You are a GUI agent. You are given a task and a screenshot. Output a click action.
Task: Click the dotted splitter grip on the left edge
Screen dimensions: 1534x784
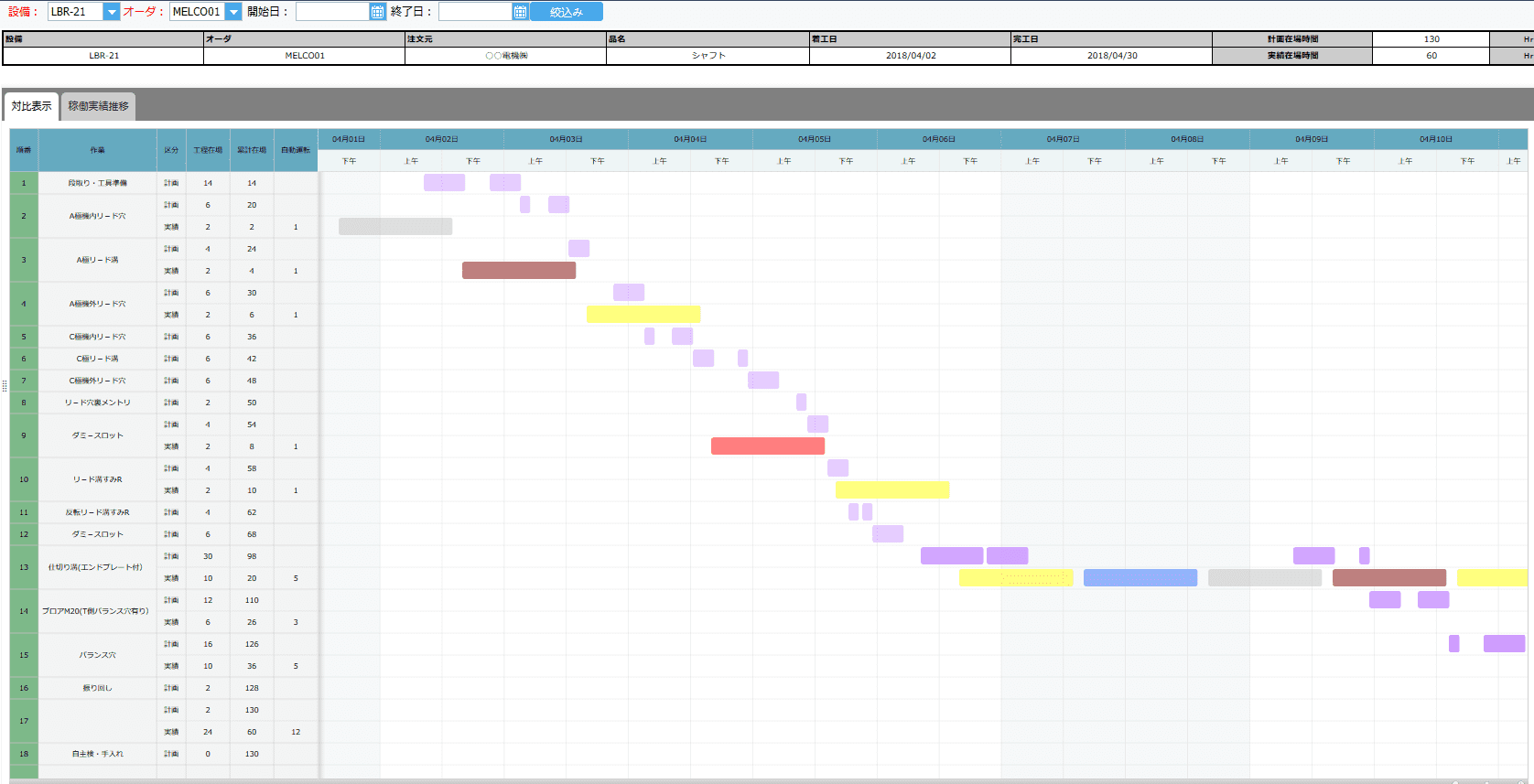(5, 386)
